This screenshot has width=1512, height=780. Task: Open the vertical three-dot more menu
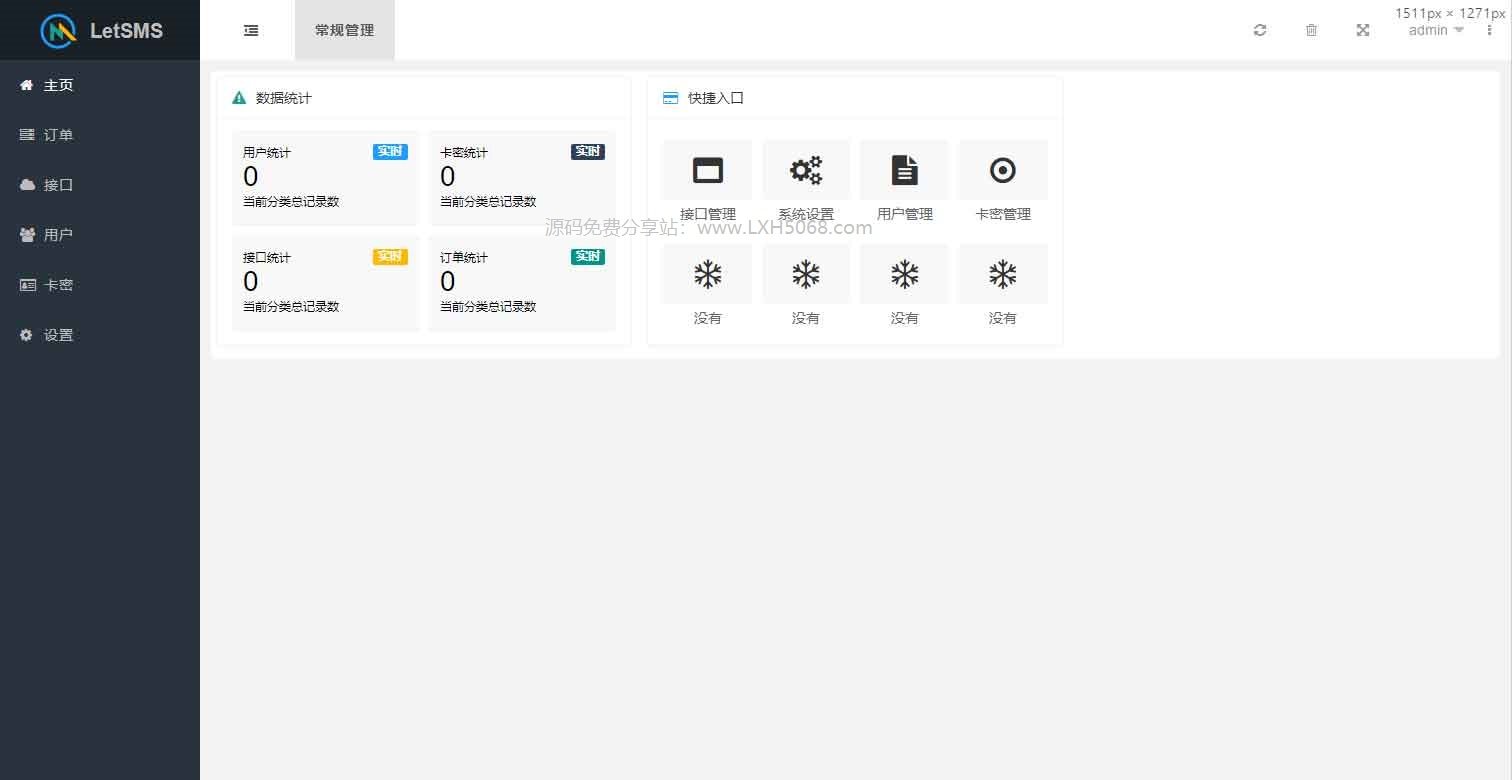click(x=1489, y=30)
